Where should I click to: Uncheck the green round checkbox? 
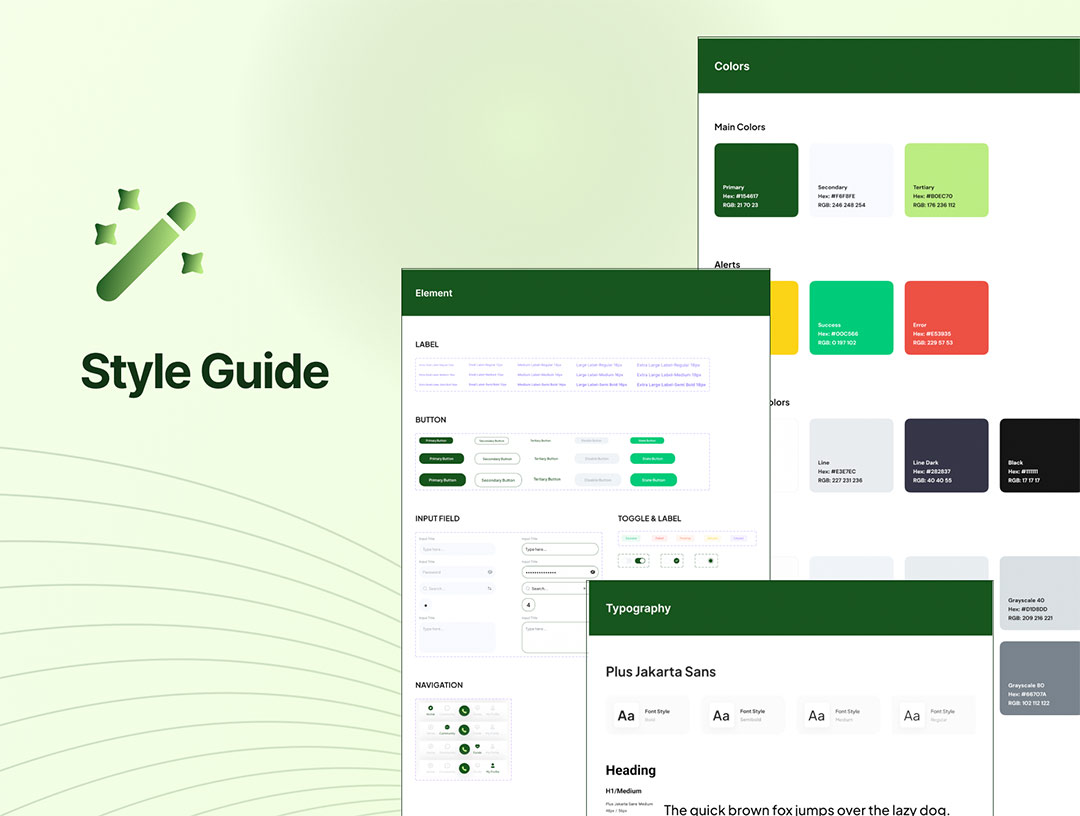tap(677, 561)
